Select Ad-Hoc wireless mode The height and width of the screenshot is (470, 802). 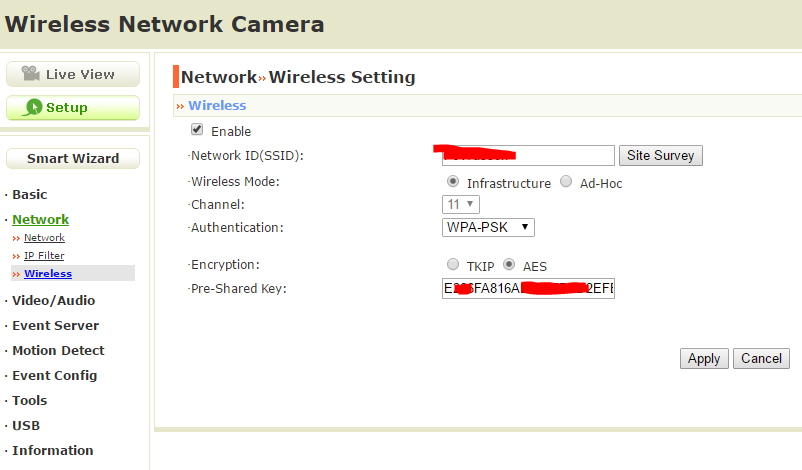pyautogui.click(x=566, y=182)
